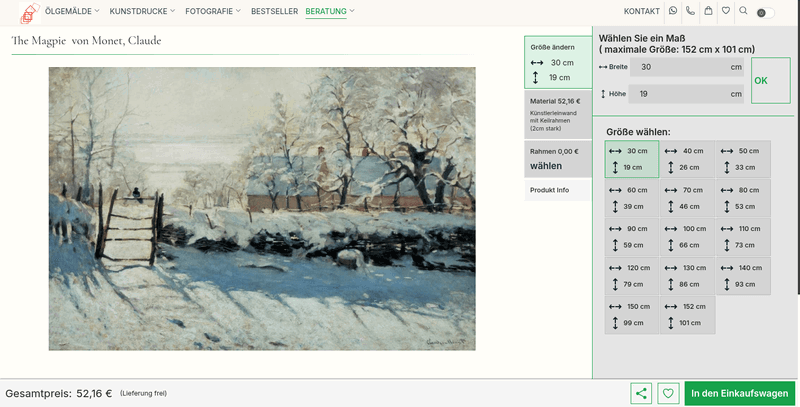Open the Produkt Info tab
Viewport: 800px width, 407px height.
click(x=558, y=190)
